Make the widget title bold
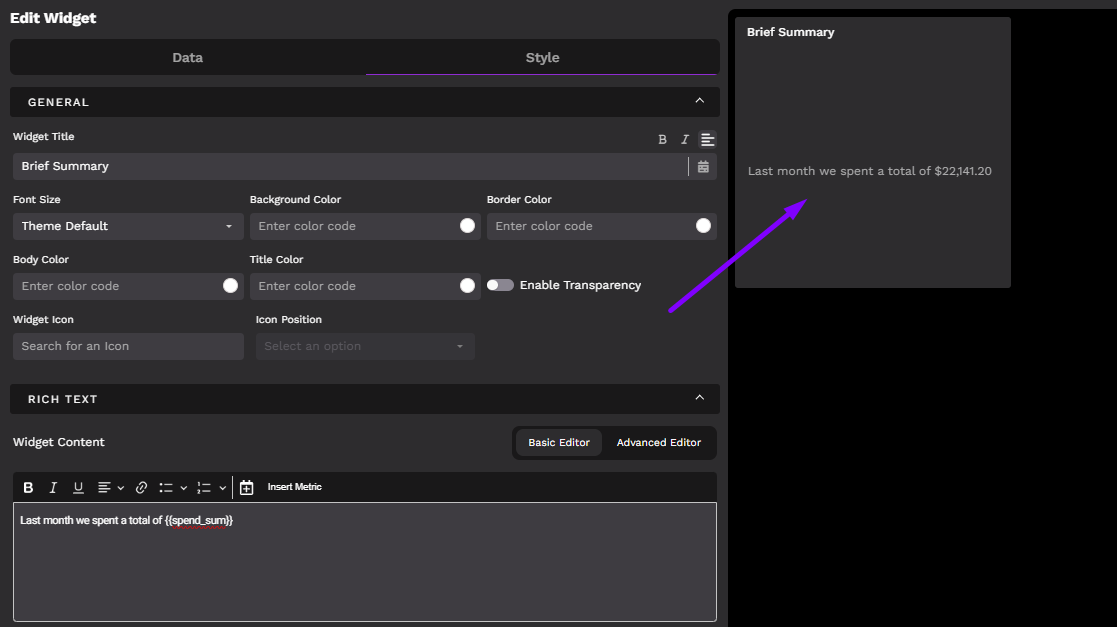Image resolution: width=1117 pixels, height=627 pixels. coord(662,140)
